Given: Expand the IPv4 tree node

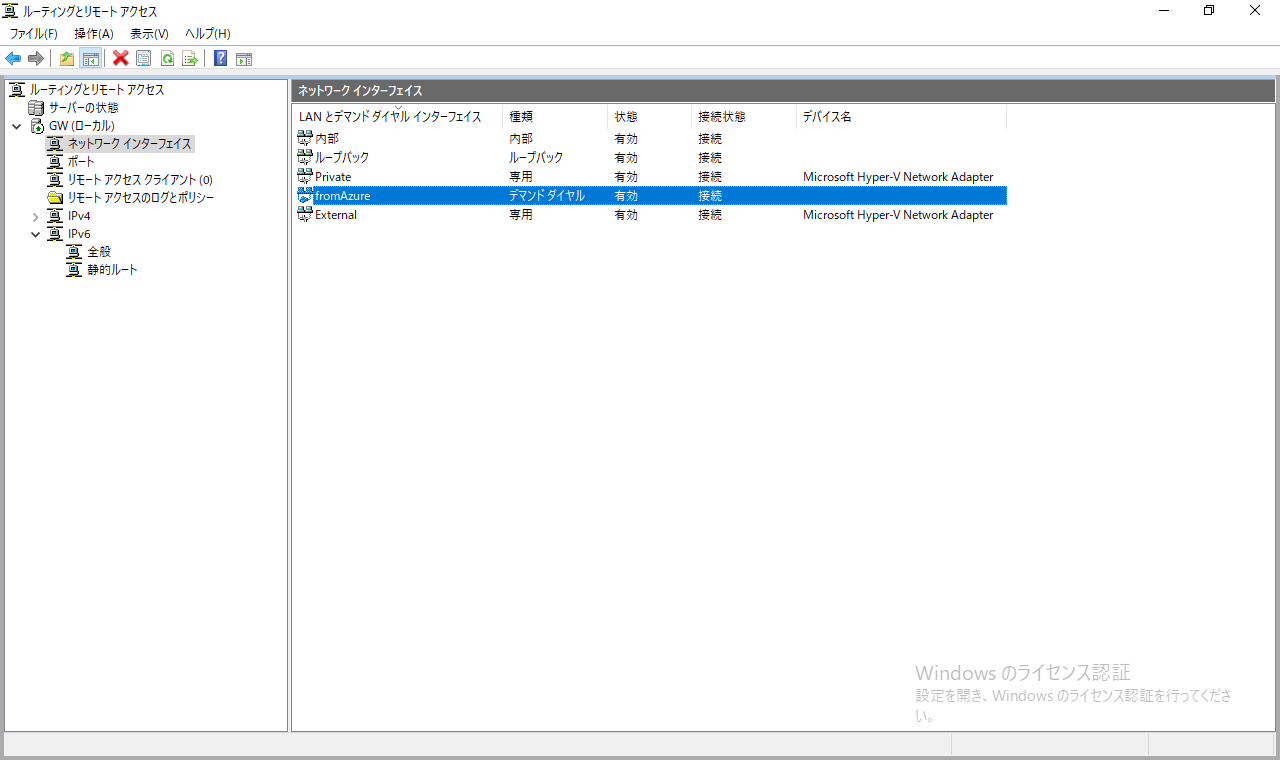Looking at the screenshot, I should click(36, 216).
